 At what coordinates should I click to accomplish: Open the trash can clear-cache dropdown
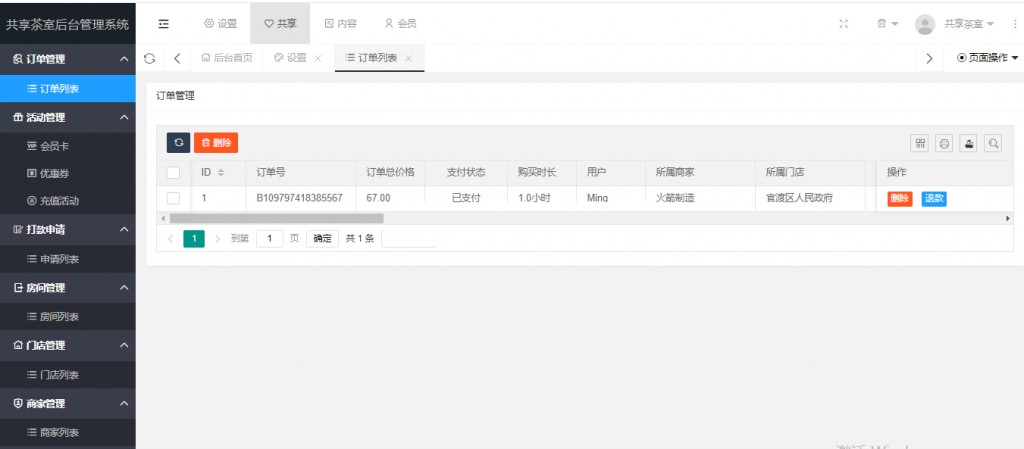click(x=887, y=23)
